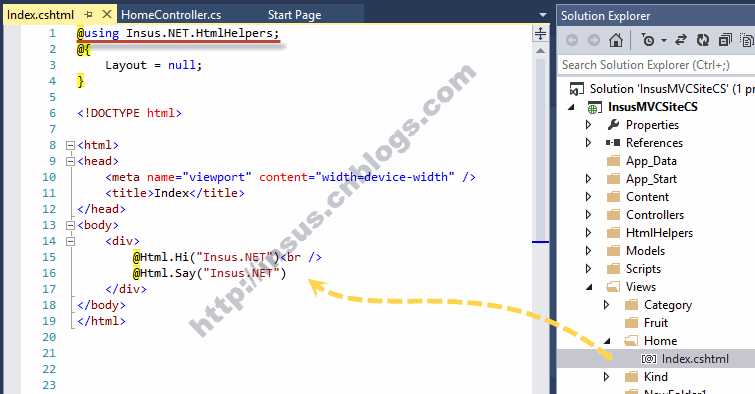Collapse the div outlining region on line 14

[x=70, y=241]
